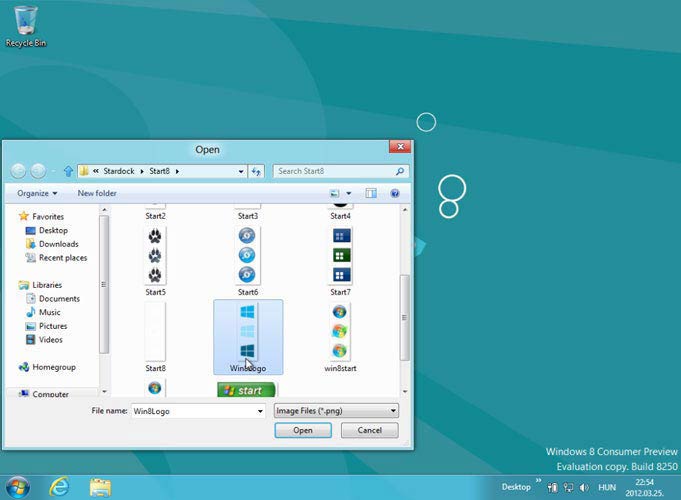681x500 pixels.
Task: Click the New folder button
Action: coord(97,193)
